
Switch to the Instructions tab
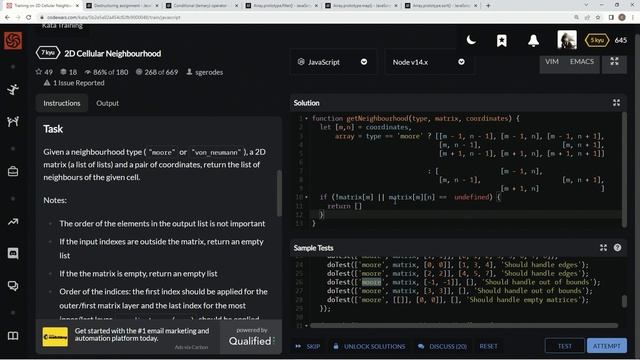coord(62,103)
